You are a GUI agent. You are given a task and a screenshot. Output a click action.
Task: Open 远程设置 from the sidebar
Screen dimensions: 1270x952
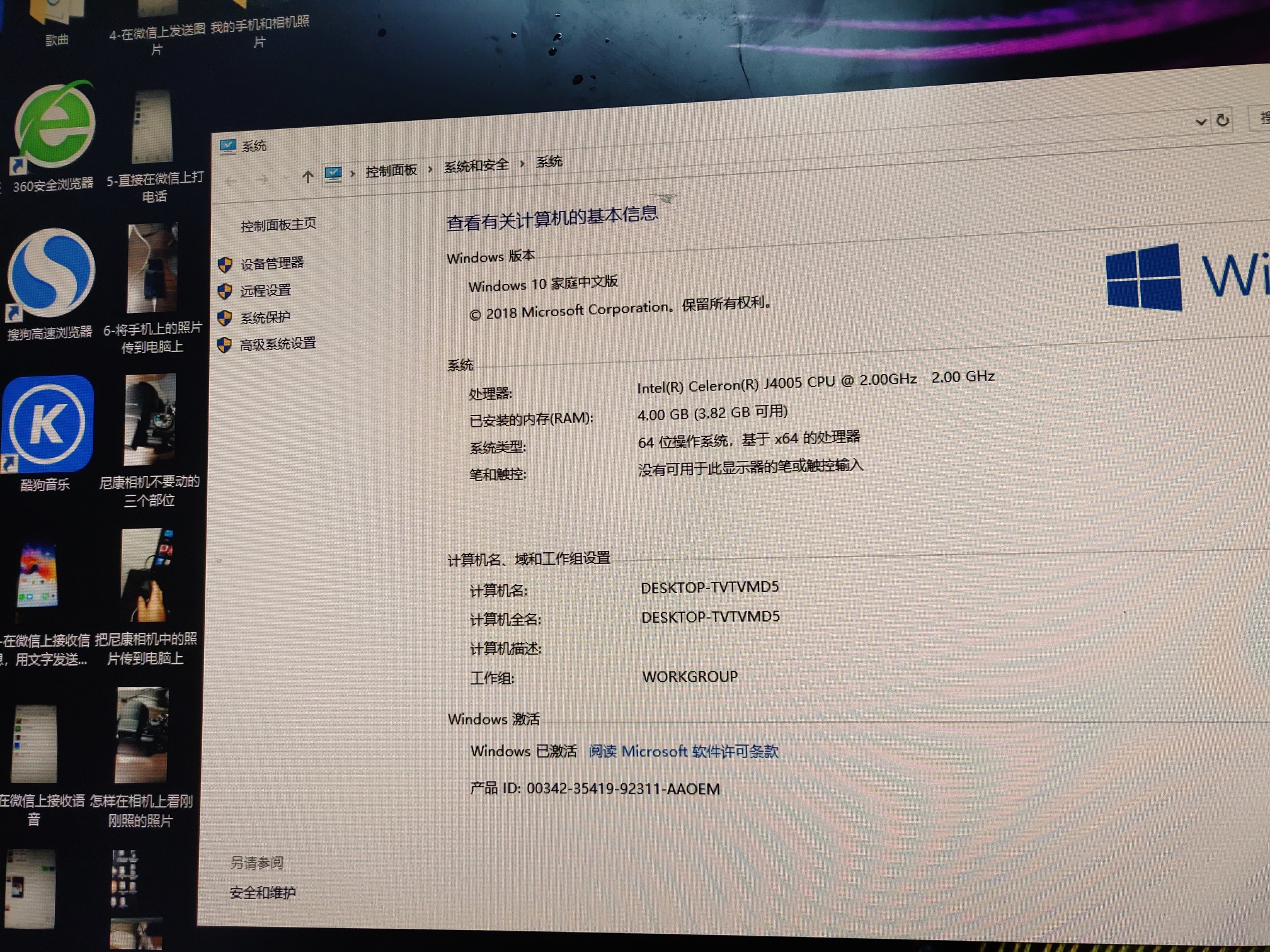pyautogui.click(x=266, y=290)
